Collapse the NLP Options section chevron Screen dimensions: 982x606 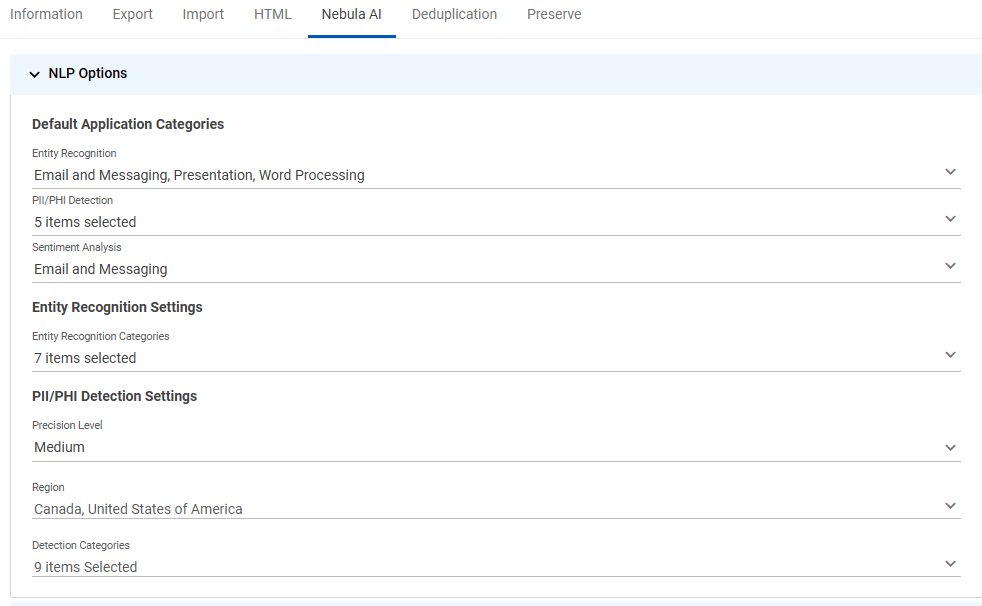34,74
